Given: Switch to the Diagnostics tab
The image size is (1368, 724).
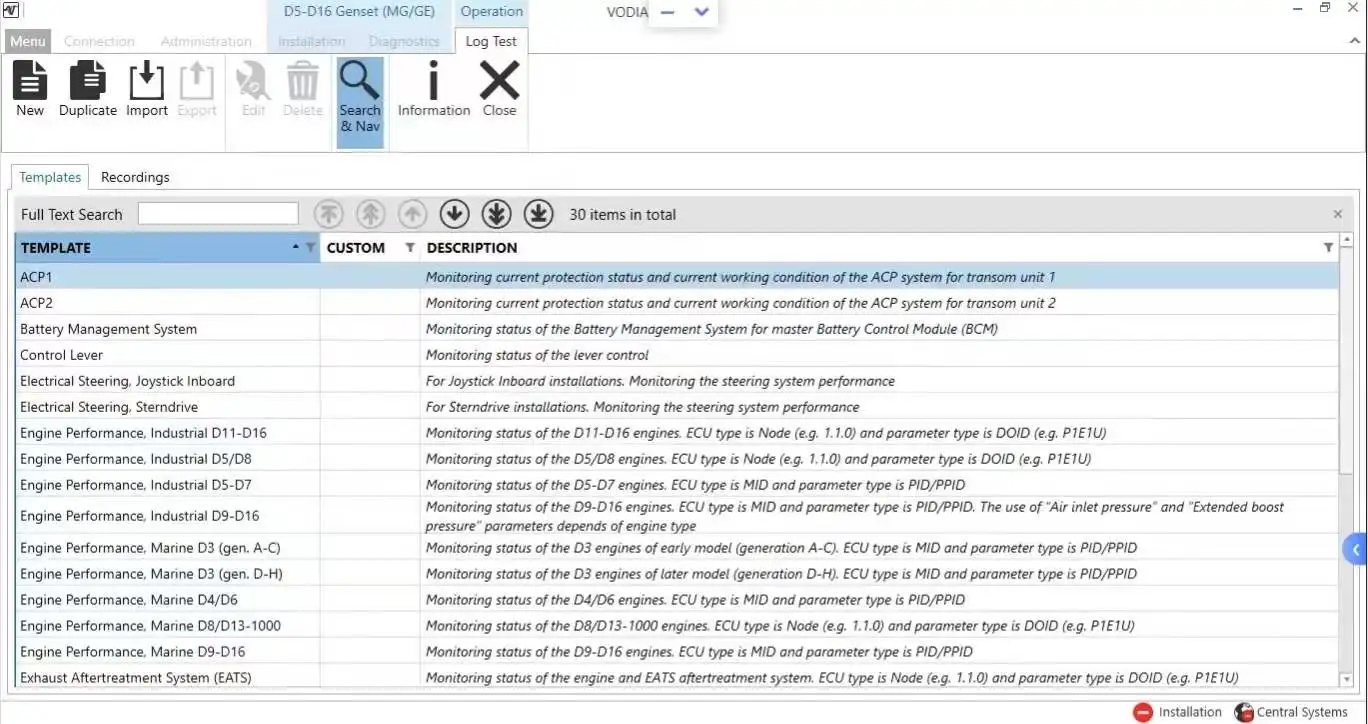Looking at the screenshot, I should tap(404, 41).
